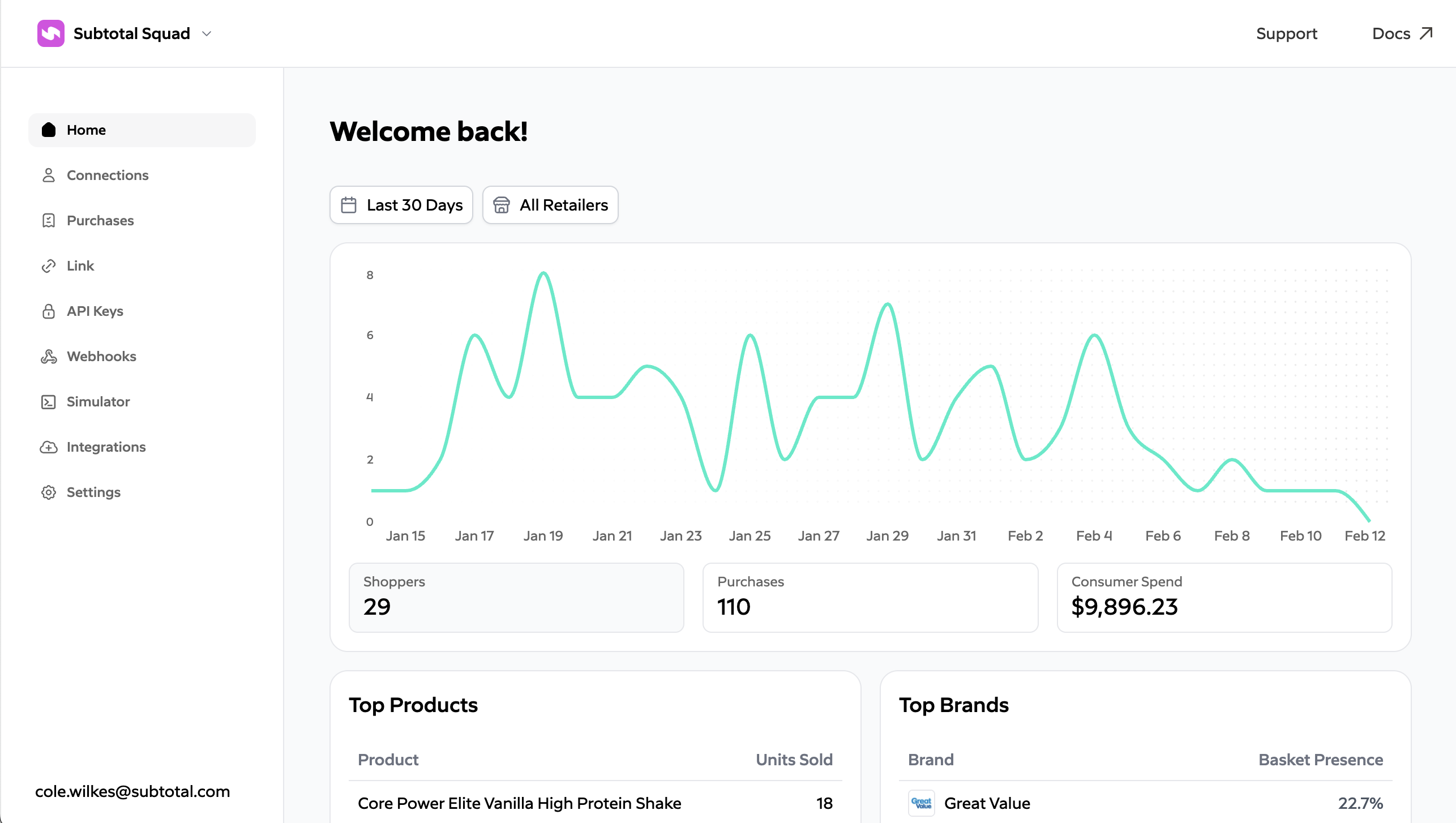
Task: Click the Purchases receipt icon
Action: (x=49, y=220)
